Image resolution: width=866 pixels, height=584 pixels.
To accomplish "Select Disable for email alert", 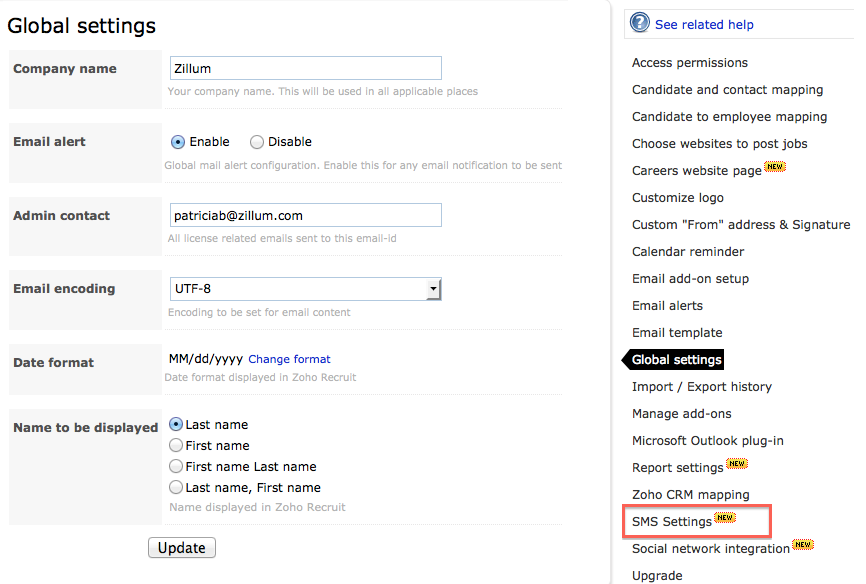I will coord(257,142).
